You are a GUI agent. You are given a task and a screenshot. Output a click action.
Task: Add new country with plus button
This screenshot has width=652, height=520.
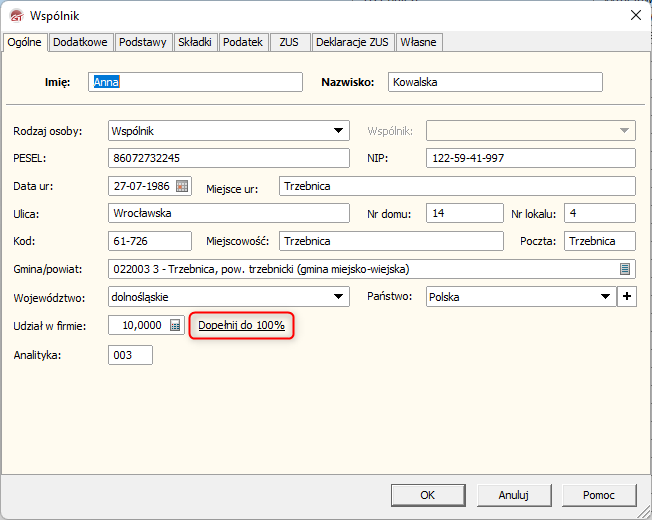point(627,296)
